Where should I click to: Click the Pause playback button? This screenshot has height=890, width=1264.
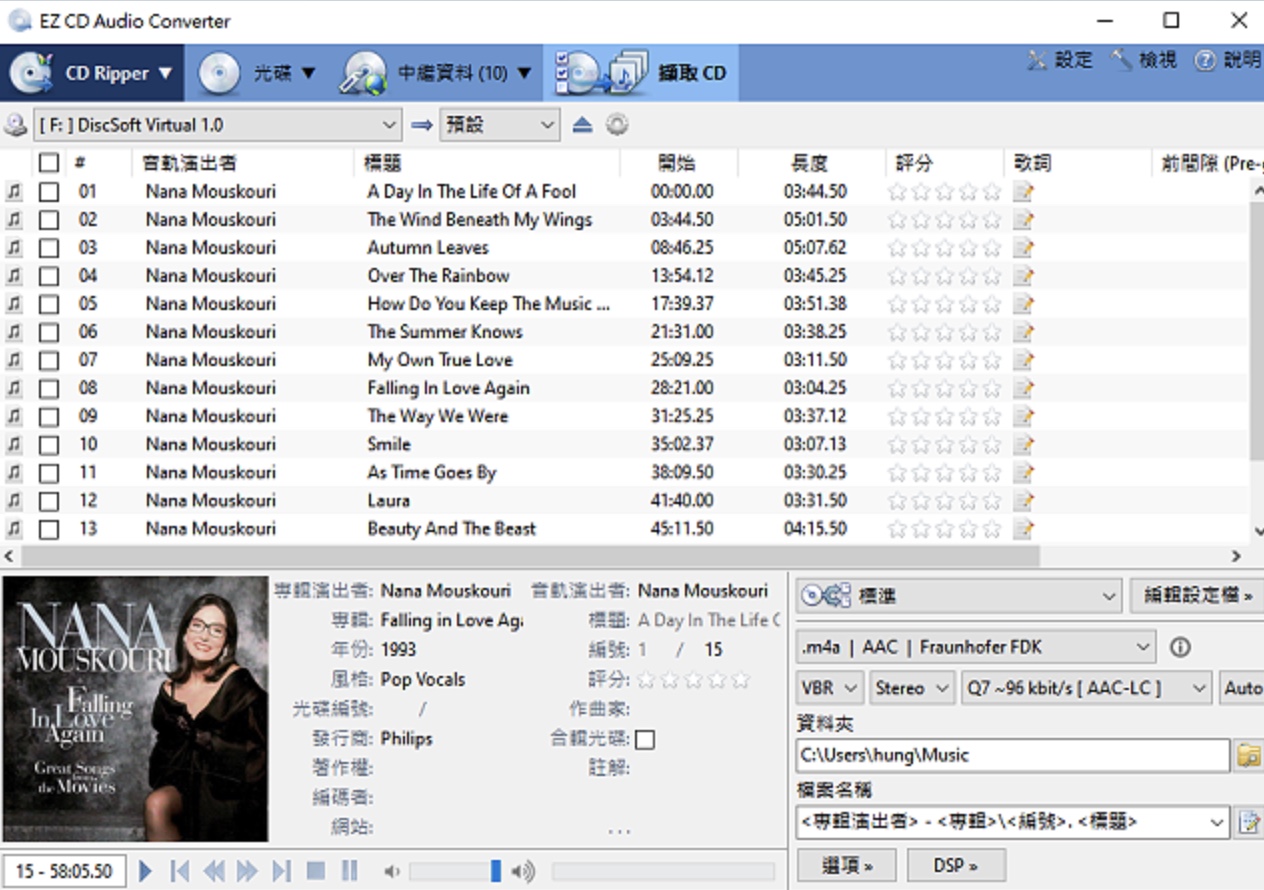coord(349,871)
